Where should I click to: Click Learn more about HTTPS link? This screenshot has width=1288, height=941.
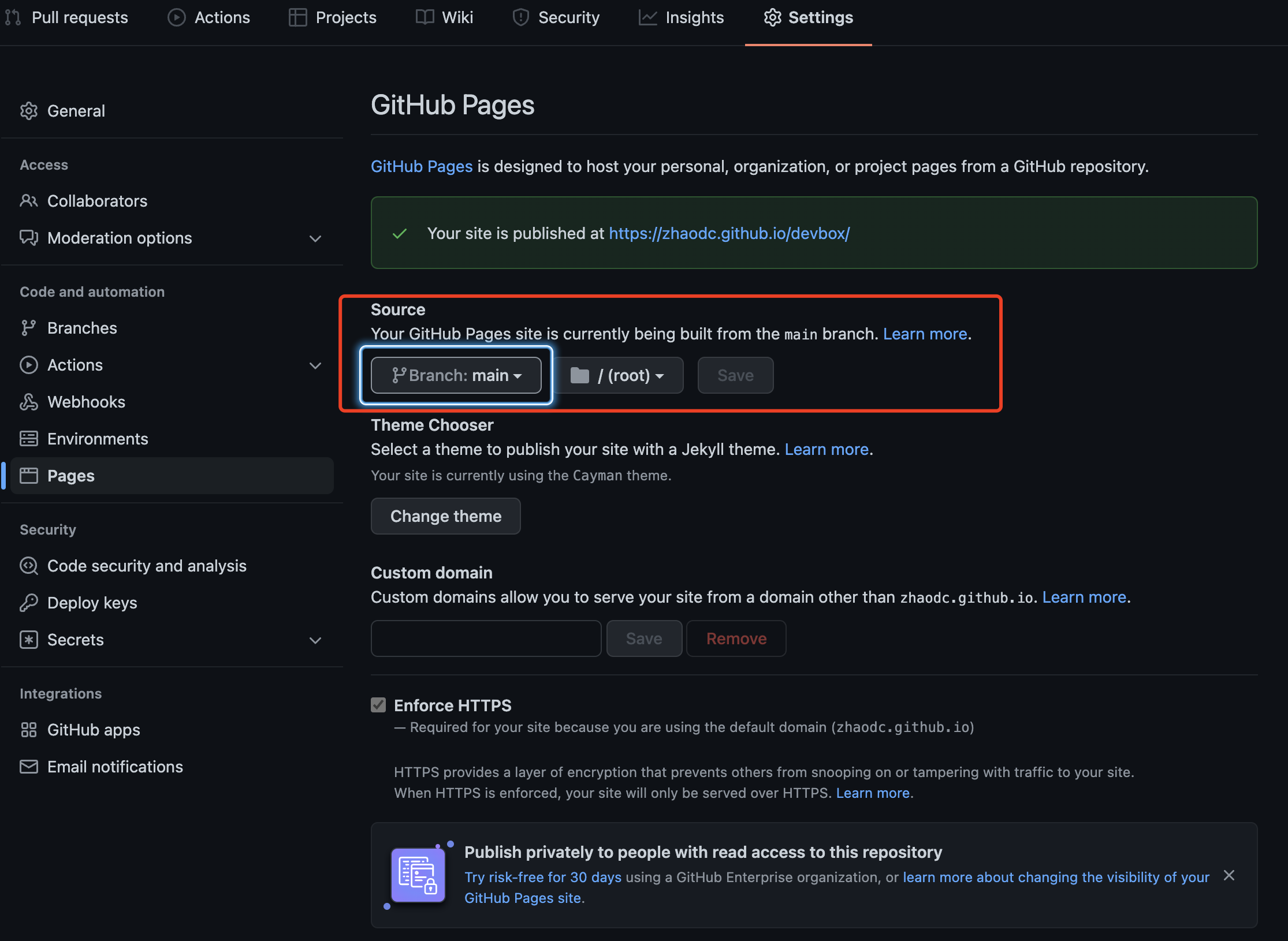click(873, 793)
